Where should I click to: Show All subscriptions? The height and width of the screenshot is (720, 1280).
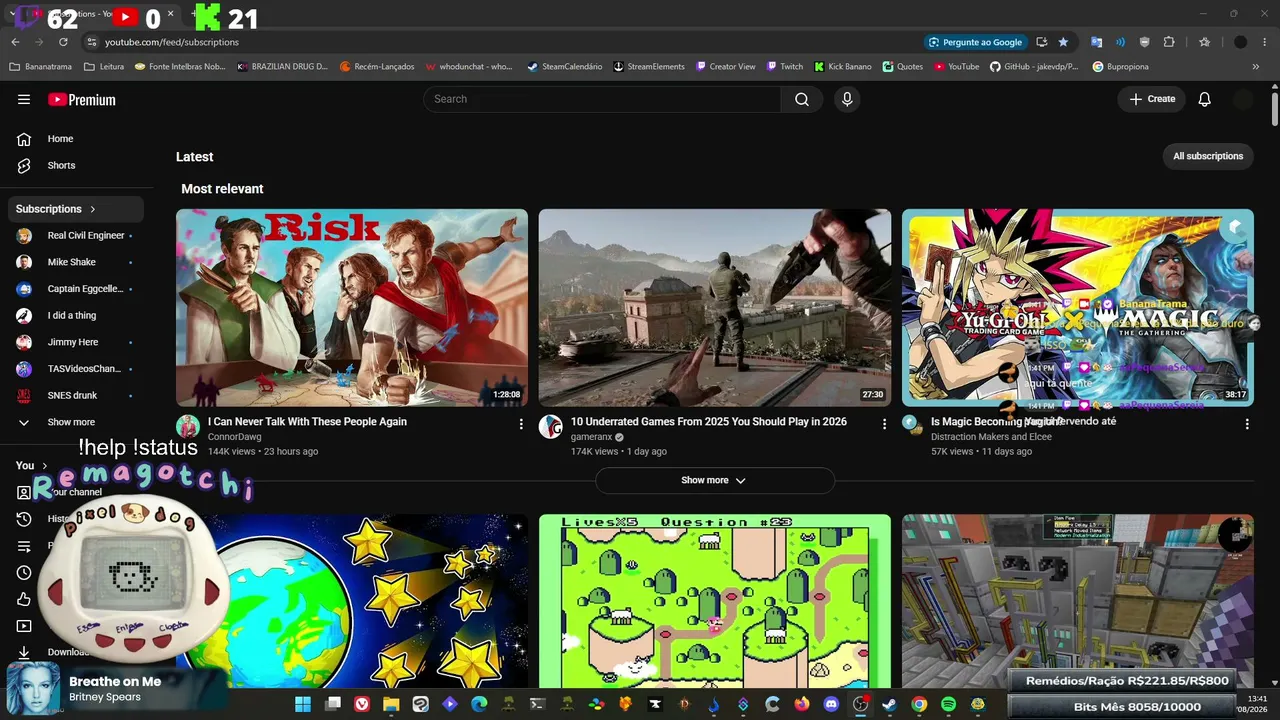pyautogui.click(x=1208, y=156)
